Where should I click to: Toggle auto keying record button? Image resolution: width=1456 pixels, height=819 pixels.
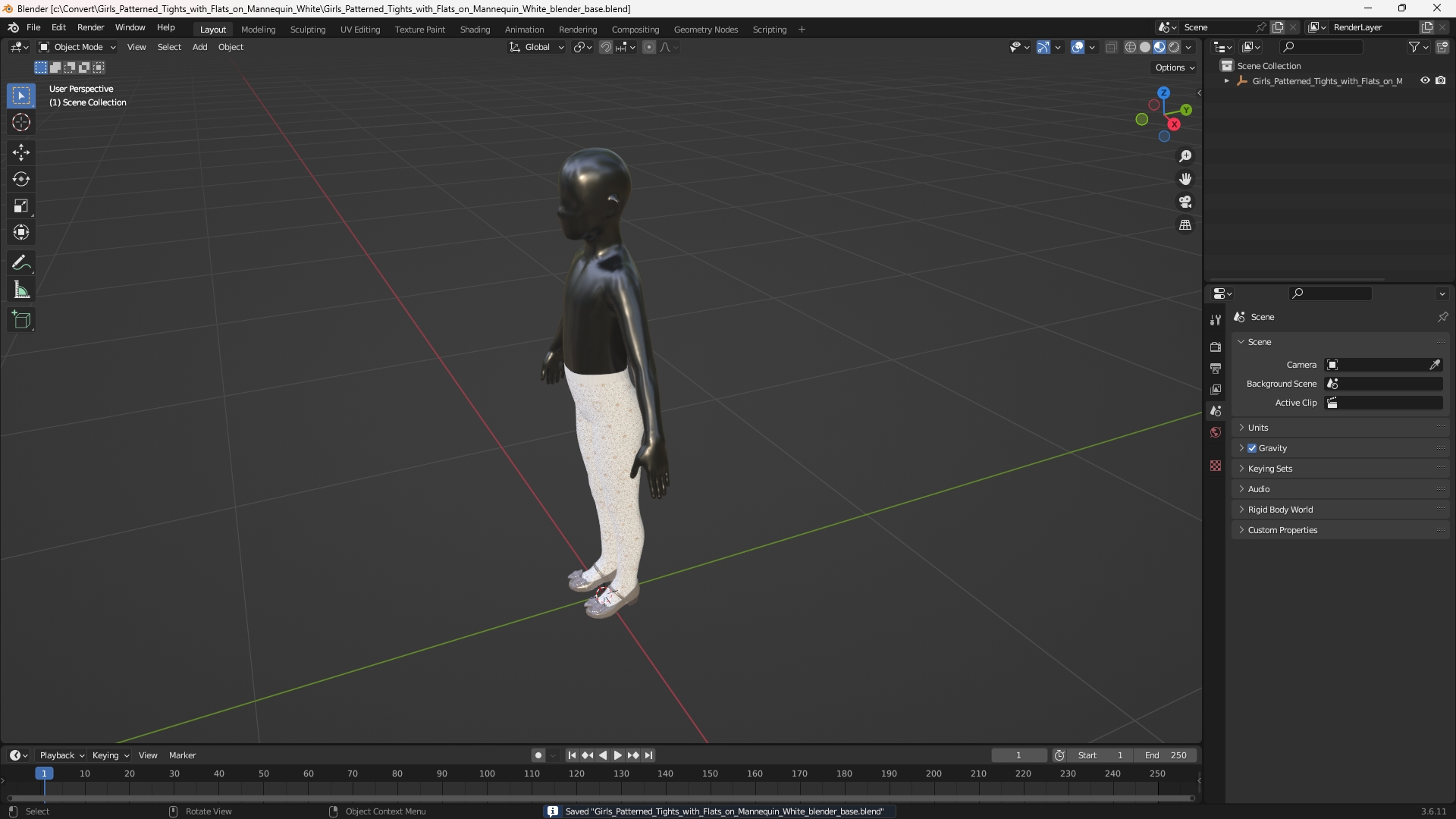(538, 755)
